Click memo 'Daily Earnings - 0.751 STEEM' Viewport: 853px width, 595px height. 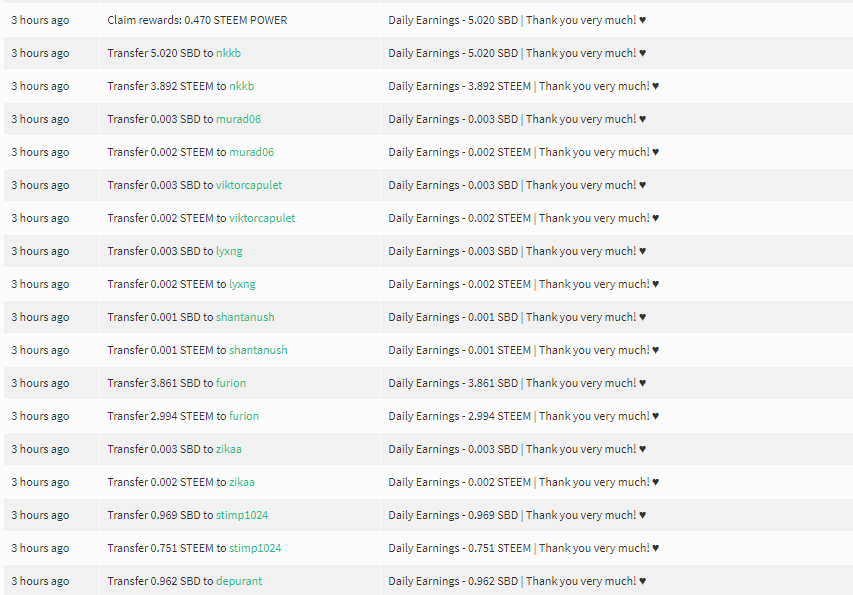click(x=460, y=548)
